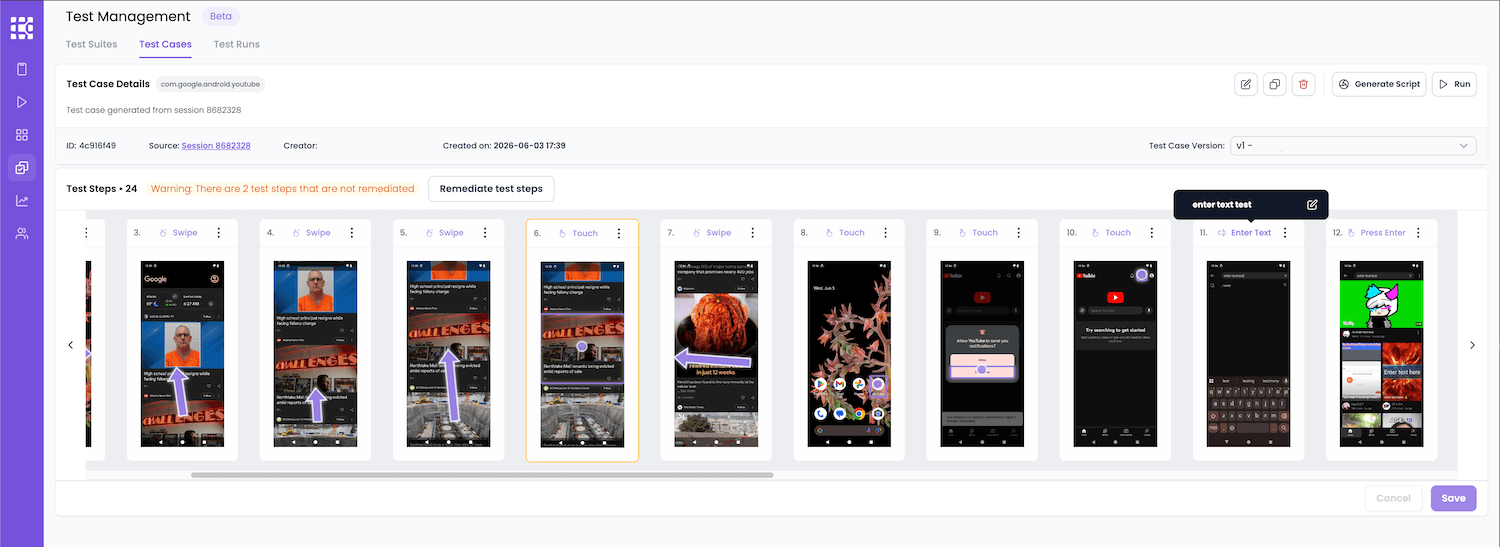Switch to the Test Suites tab
This screenshot has height=547, width=1500.
pos(91,44)
